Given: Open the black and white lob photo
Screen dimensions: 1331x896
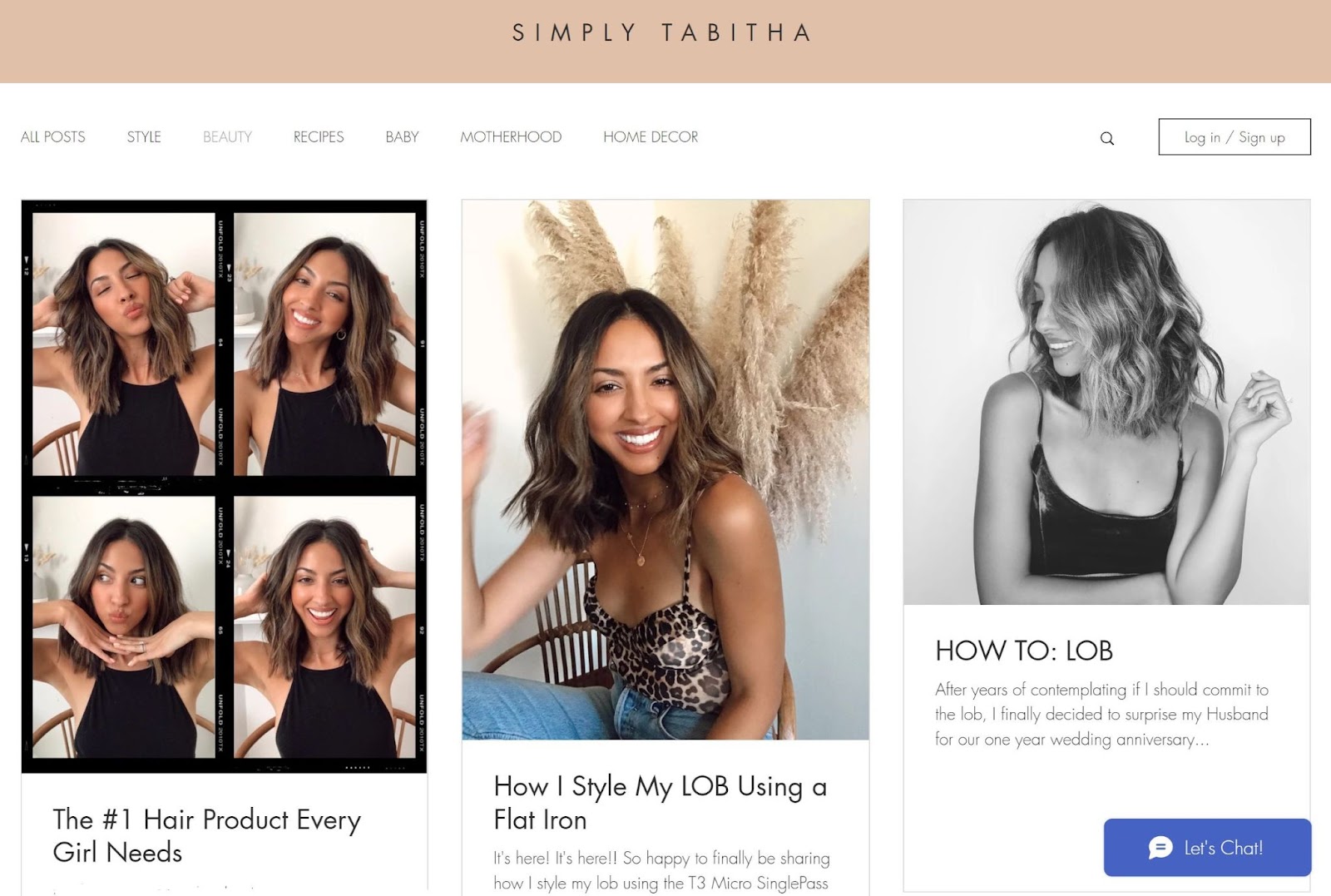Looking at the screenshot, I should coord(1106,402).
